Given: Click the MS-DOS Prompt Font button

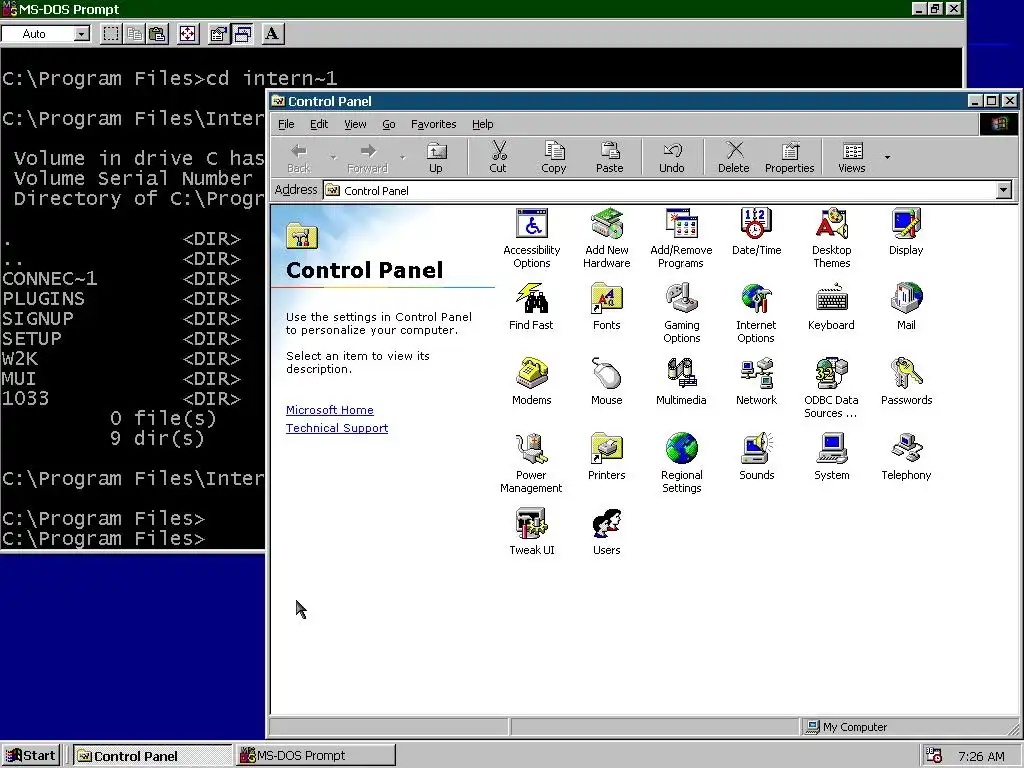Looking at the screenshot, I should coord(272,34).
